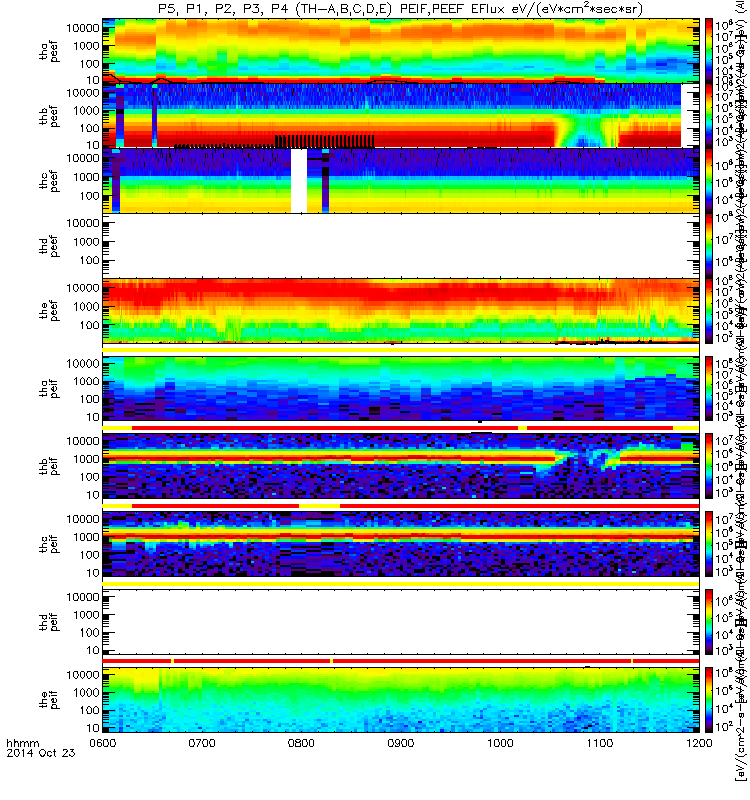Screen dimensions: 750x800
Task: Select the 'thc peif' panel label
Action: pyautogui.click(x=49, y=544)
